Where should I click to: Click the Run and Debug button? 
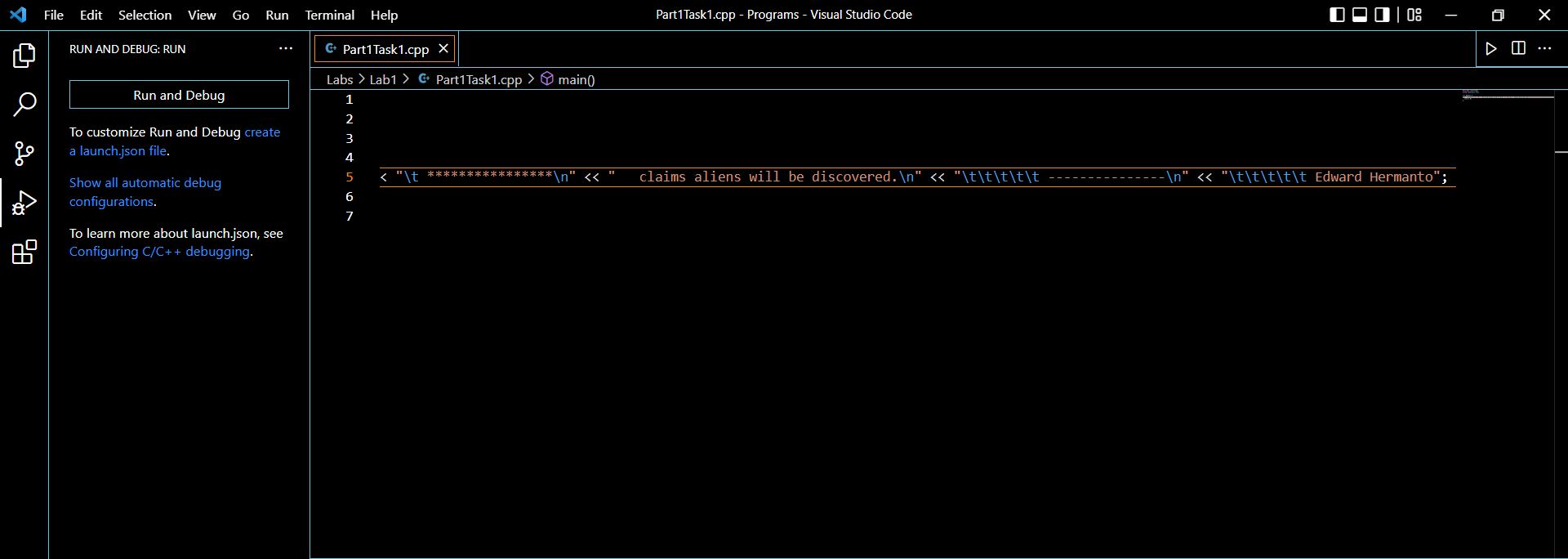(179, 95)
